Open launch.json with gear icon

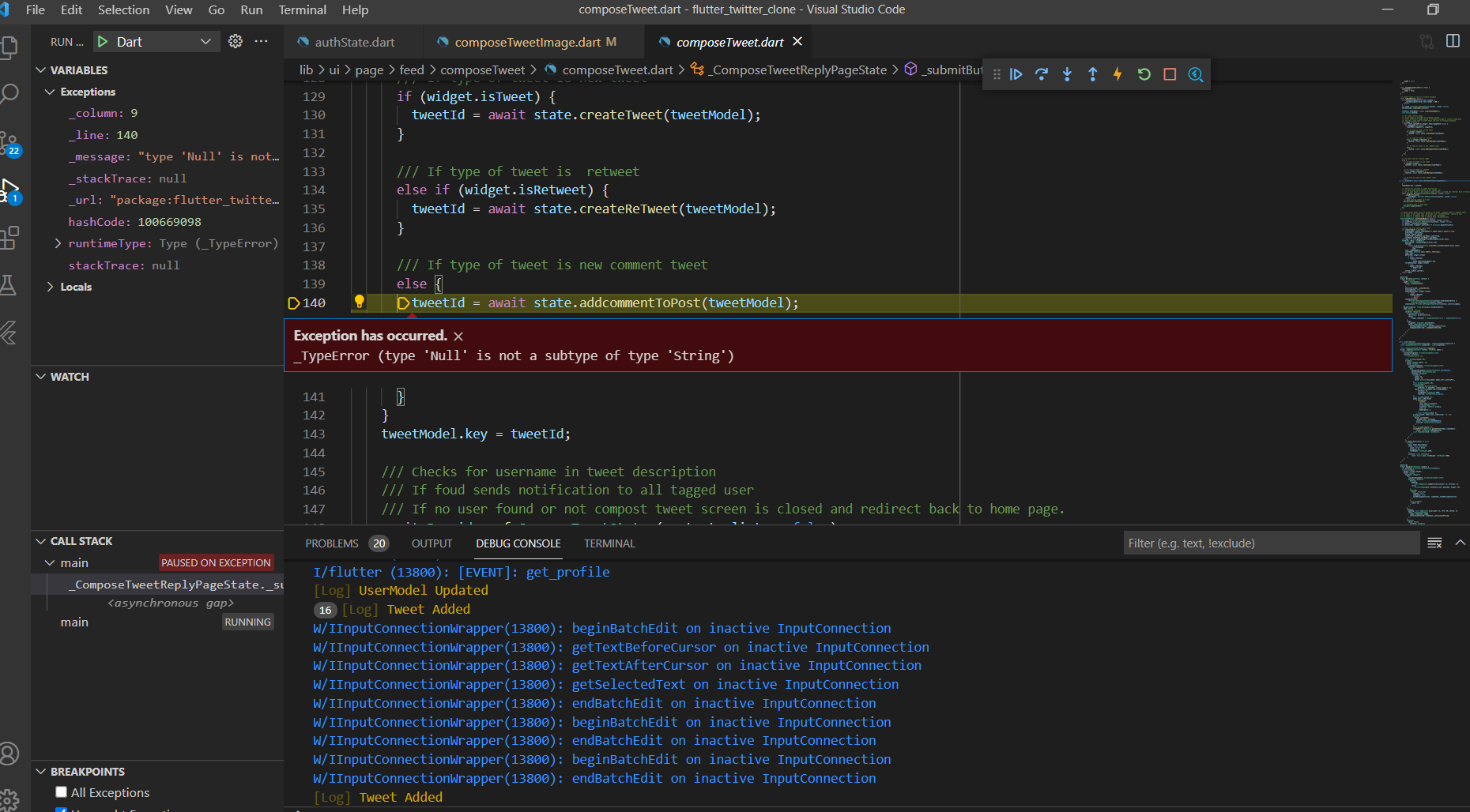(x=236, y=41)
